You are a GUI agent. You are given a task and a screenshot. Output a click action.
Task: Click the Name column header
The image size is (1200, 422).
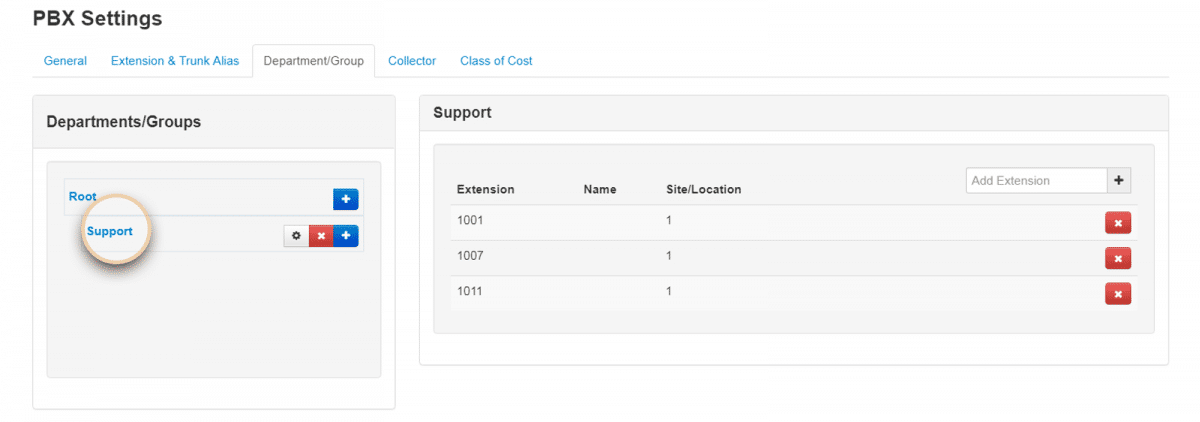(x=600, y=189)
